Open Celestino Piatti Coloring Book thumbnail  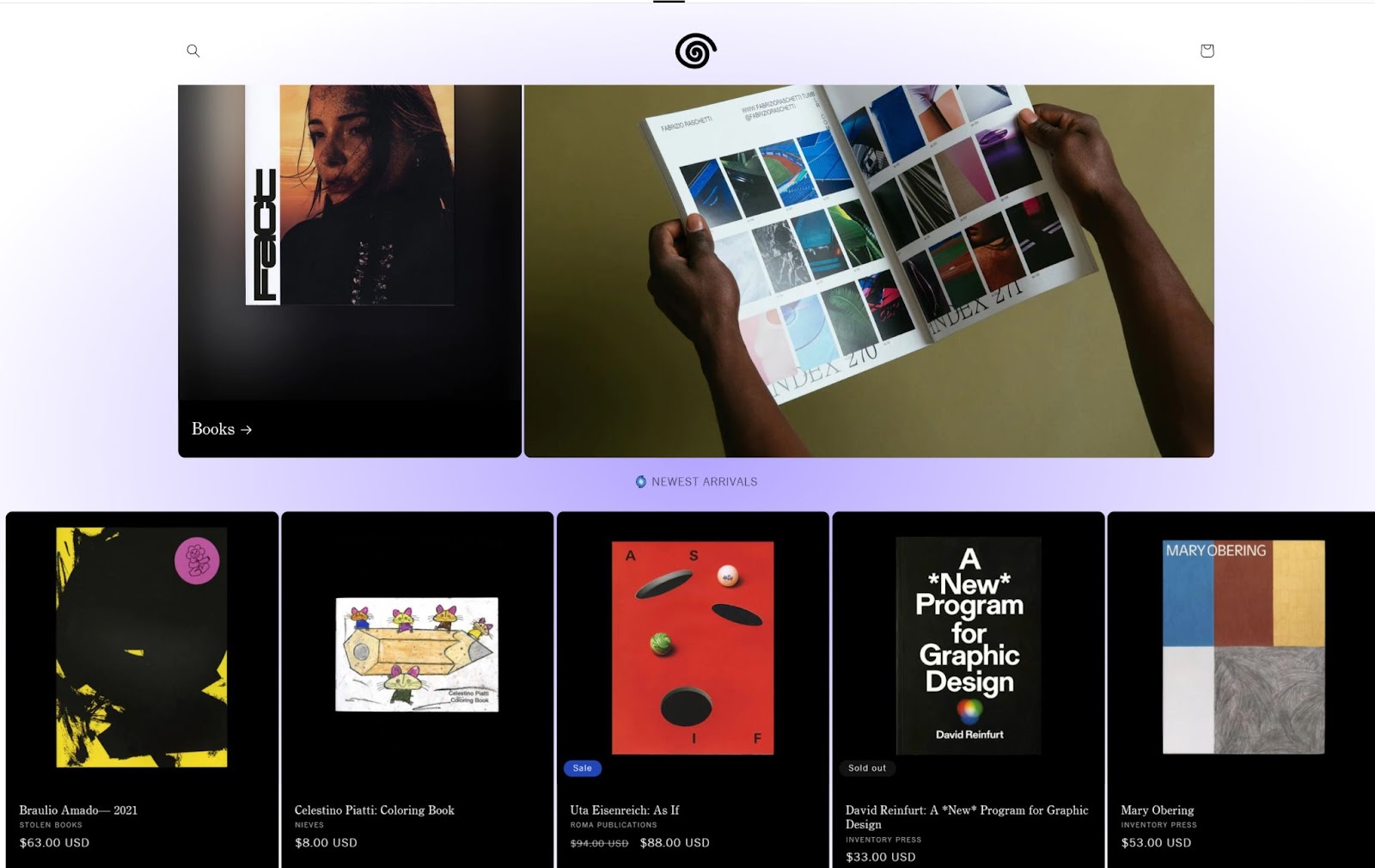coord(417,654)
